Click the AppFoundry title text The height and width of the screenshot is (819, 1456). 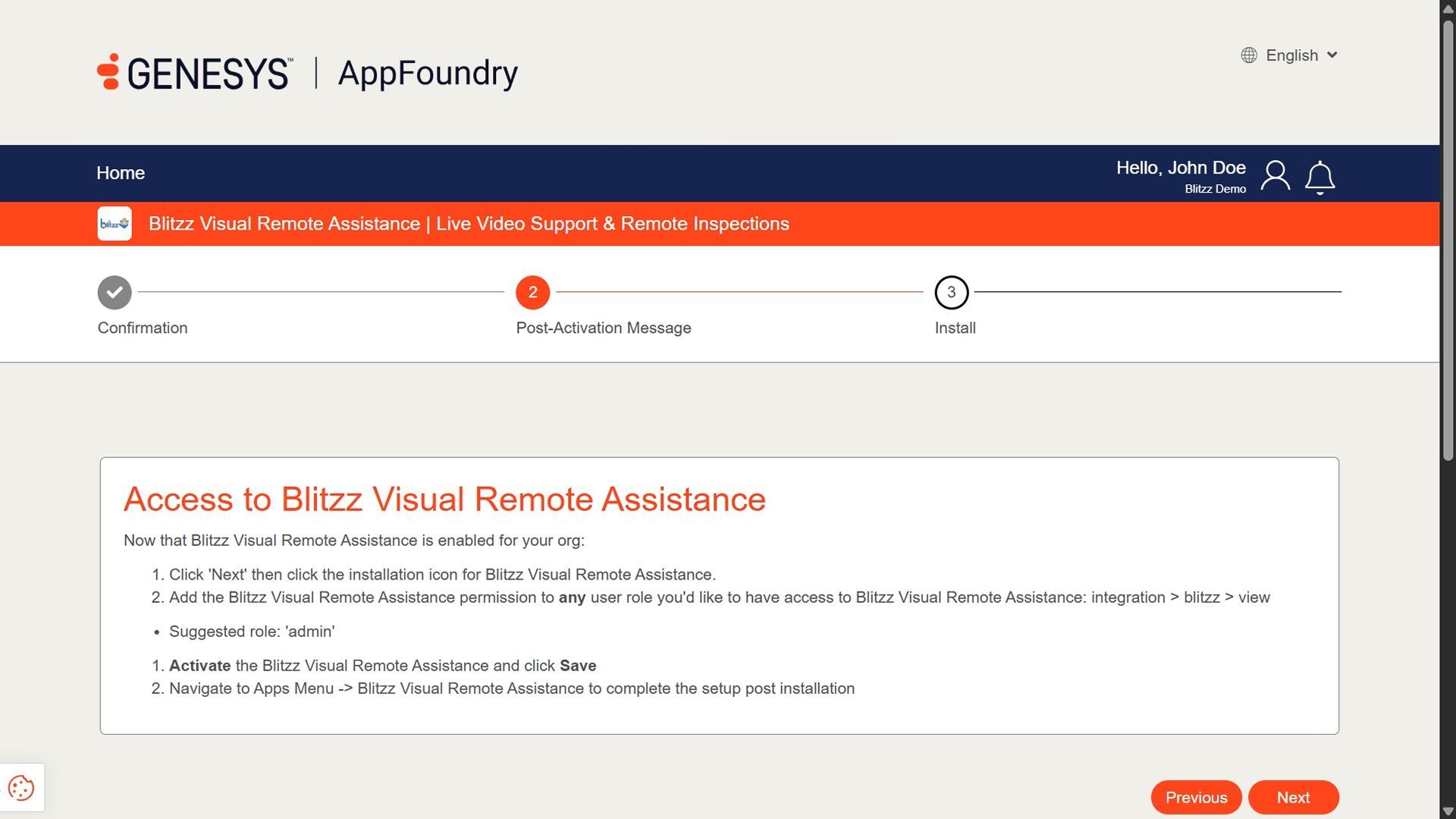(x=428, y=73)
